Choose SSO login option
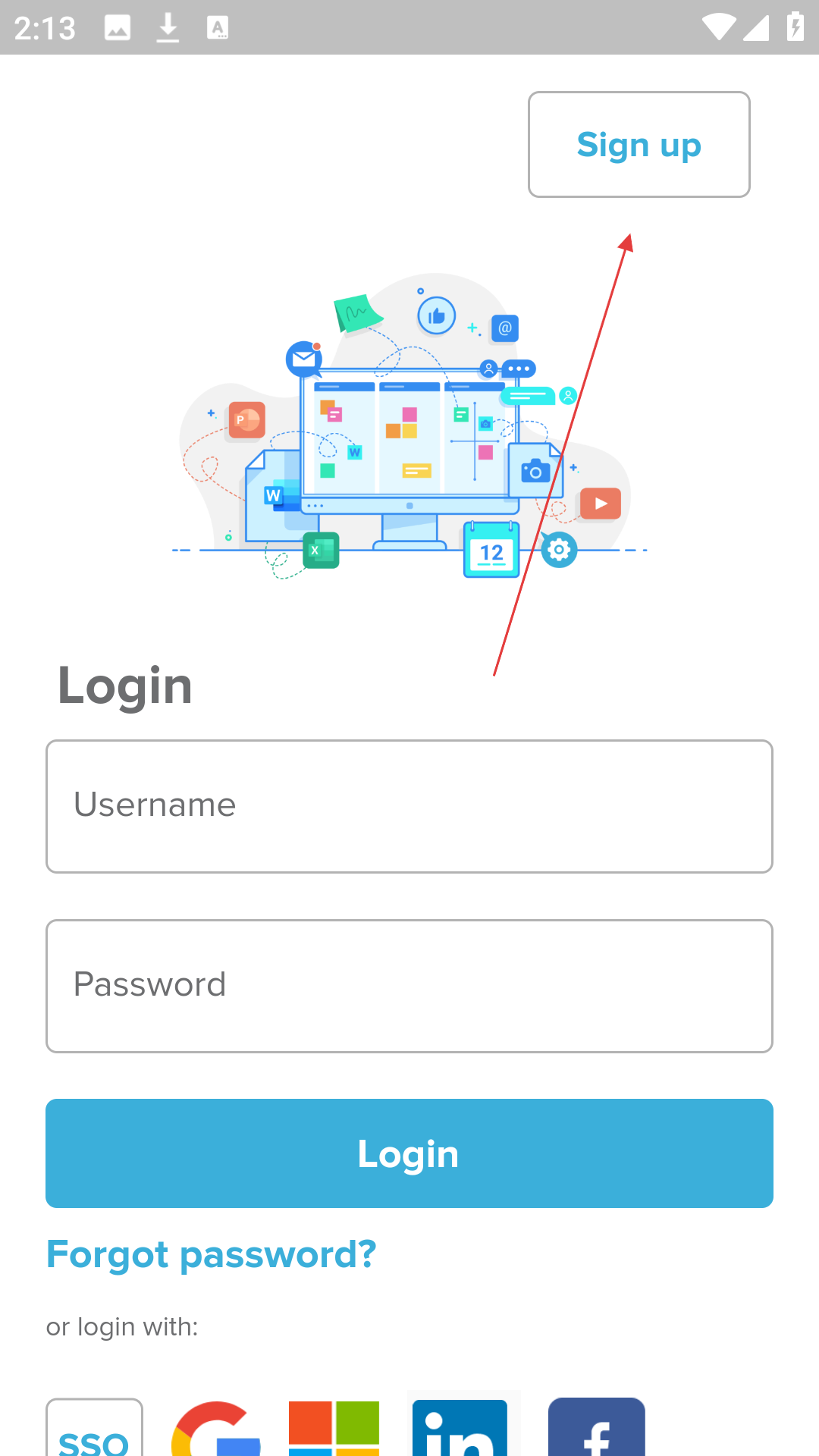Screen dimensions: 819x1456 pos(94,1428)
